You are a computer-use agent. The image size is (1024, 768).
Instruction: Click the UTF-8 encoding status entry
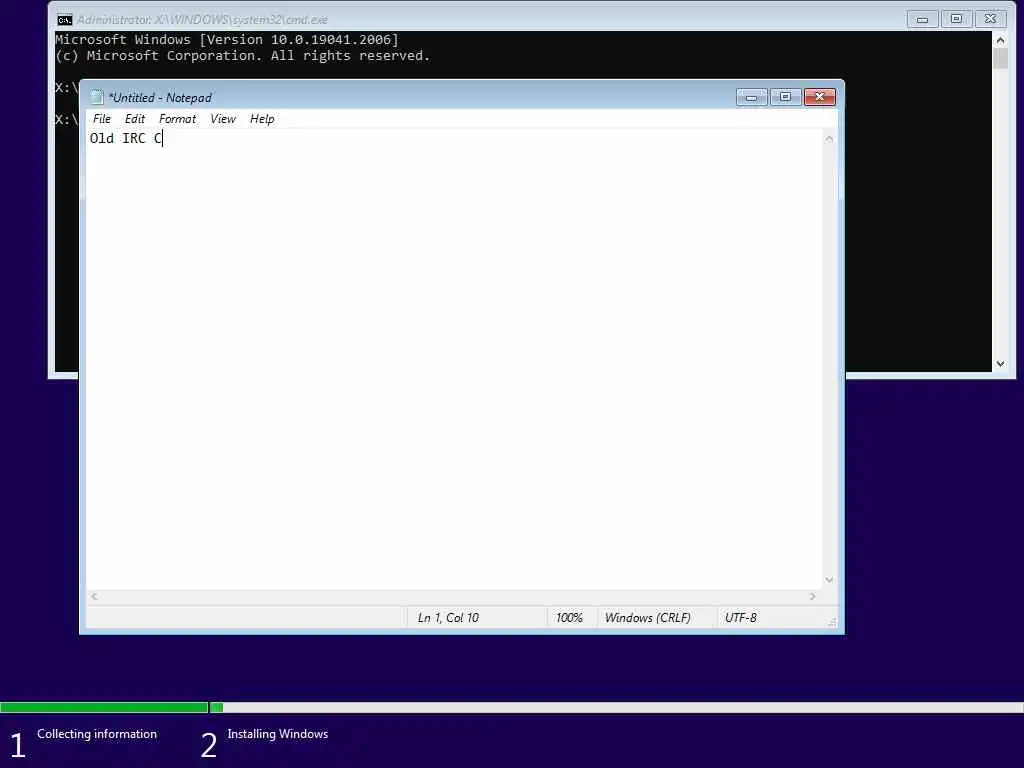tap(741, 618)
